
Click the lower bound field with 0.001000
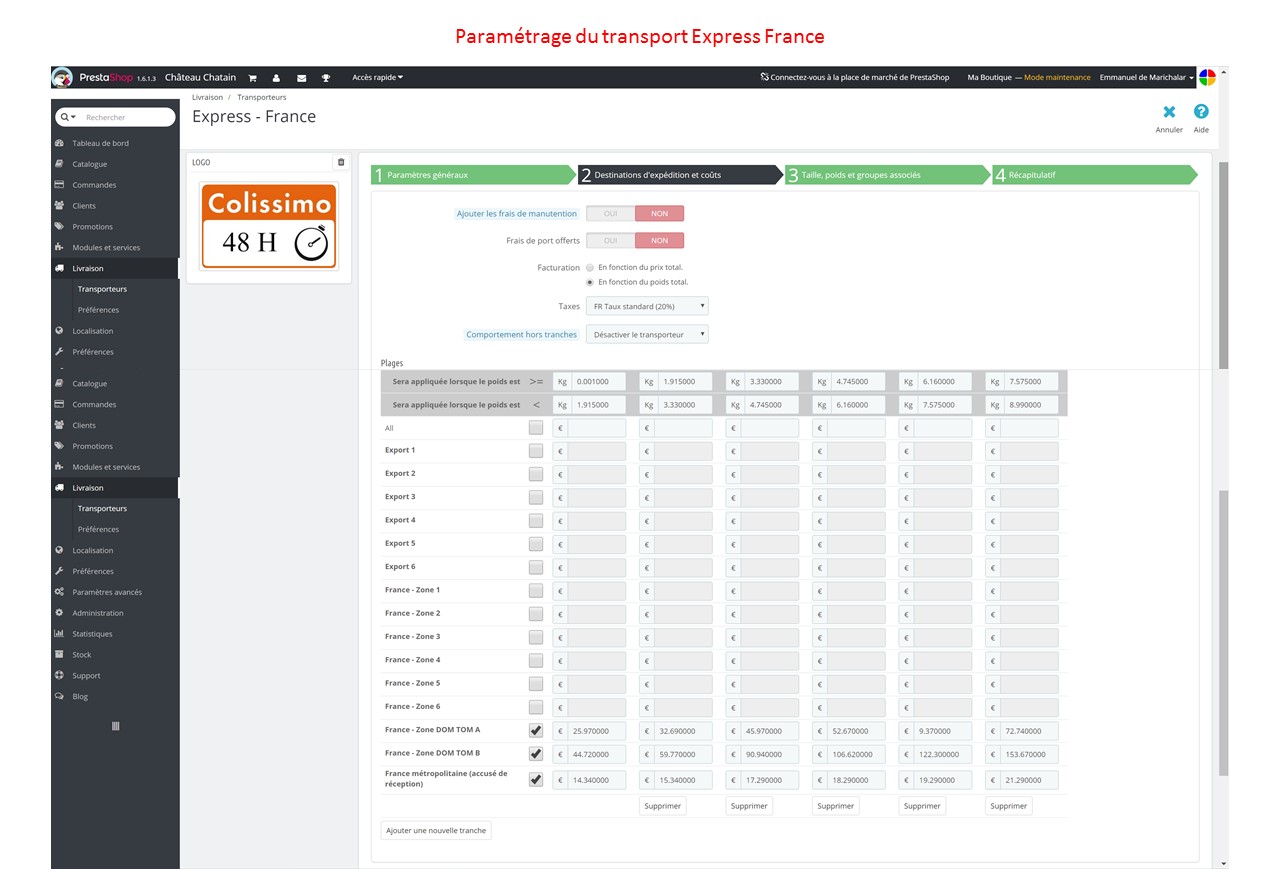(x=599, y=381)
